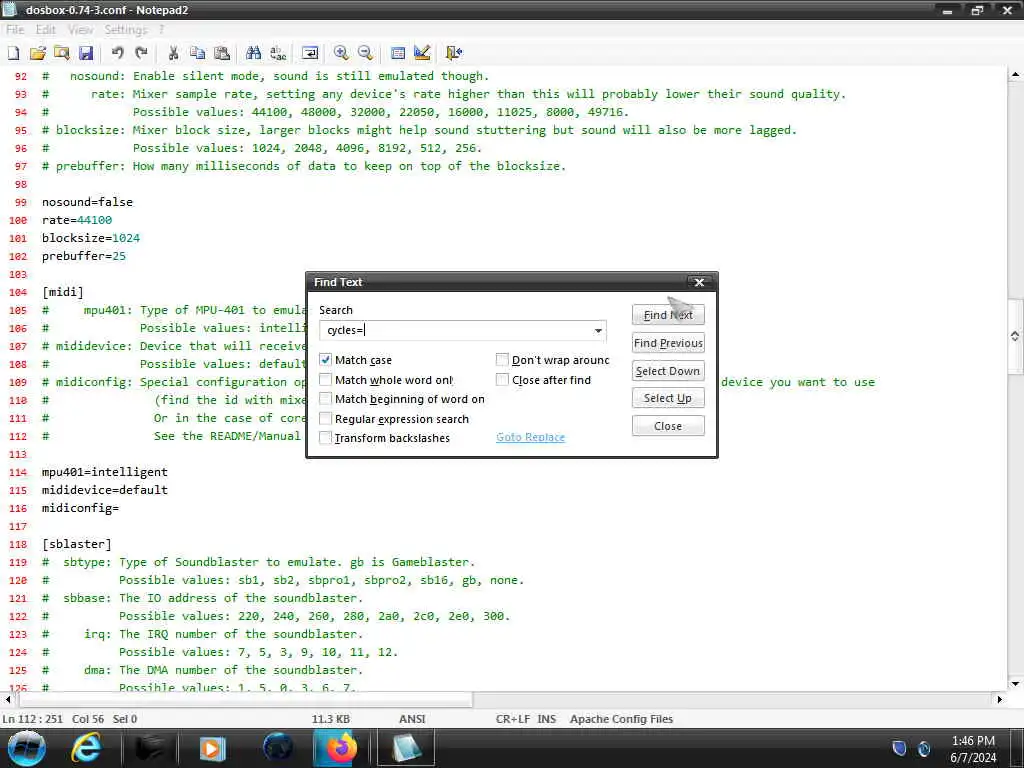Click the Close button in Find Text
The width and height of the screenshot is (1024, 768).
click(x=668, y=426)
